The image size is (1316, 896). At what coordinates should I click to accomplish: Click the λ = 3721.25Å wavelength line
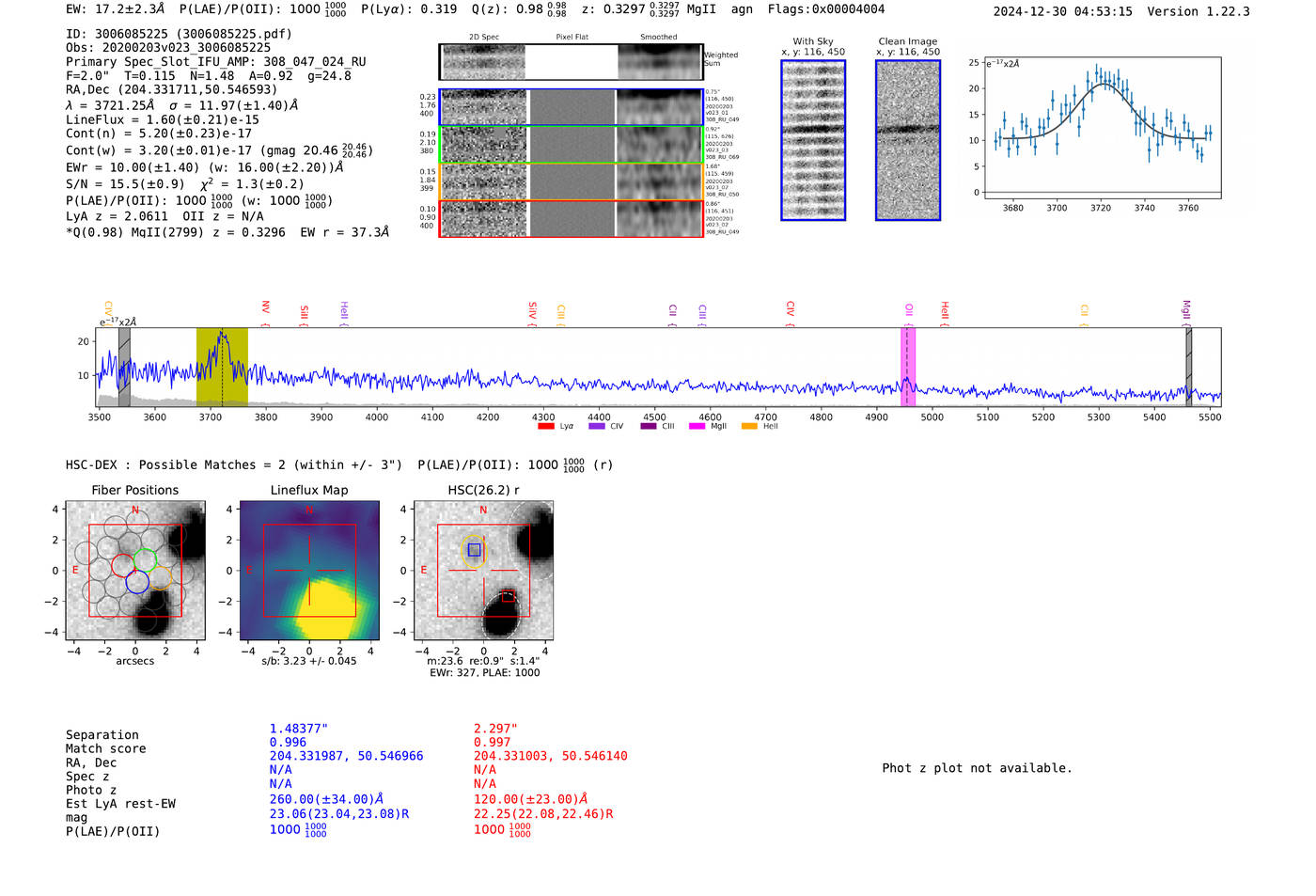pos(182,105)
